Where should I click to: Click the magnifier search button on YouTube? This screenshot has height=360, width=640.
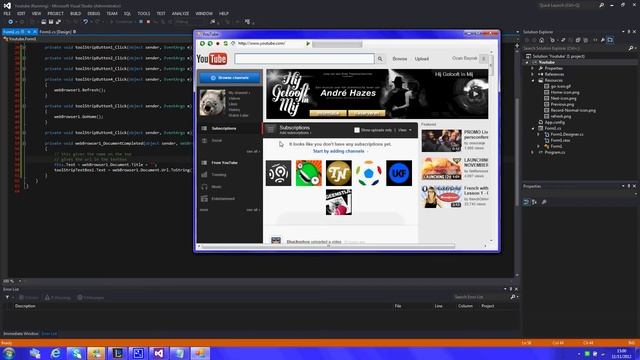click(x=380, y=59)
